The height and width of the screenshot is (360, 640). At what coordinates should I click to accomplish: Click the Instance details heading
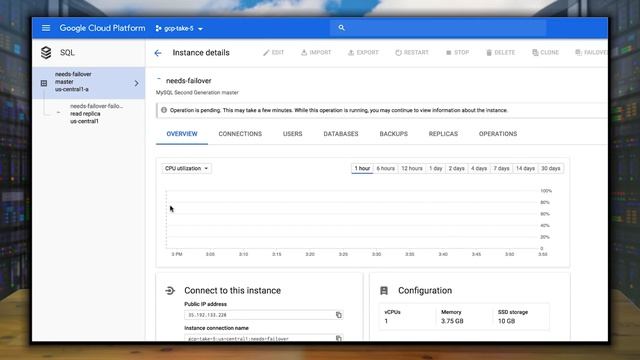pos(201,53)
